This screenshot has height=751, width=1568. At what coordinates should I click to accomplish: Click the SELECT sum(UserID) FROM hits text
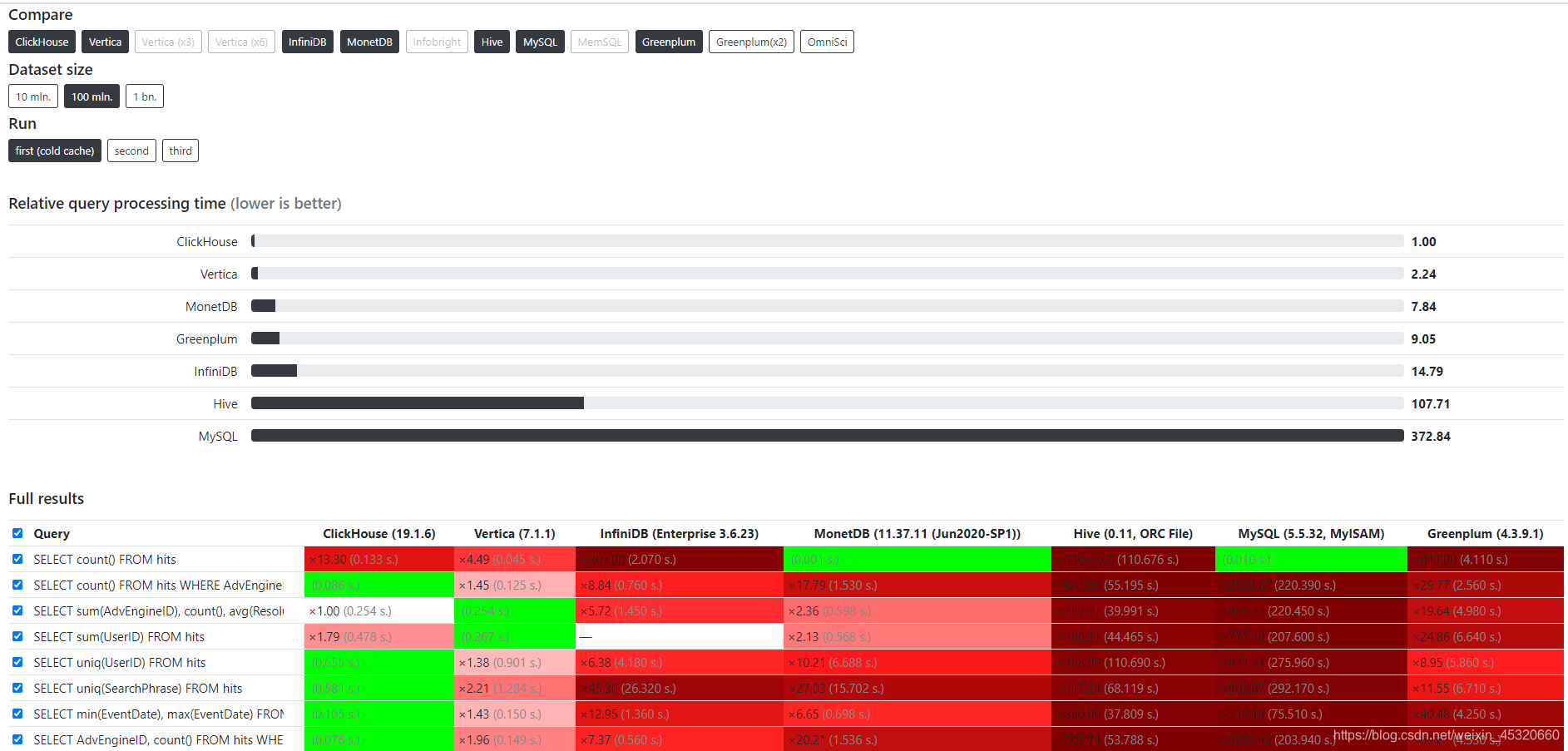coord(119,637)
